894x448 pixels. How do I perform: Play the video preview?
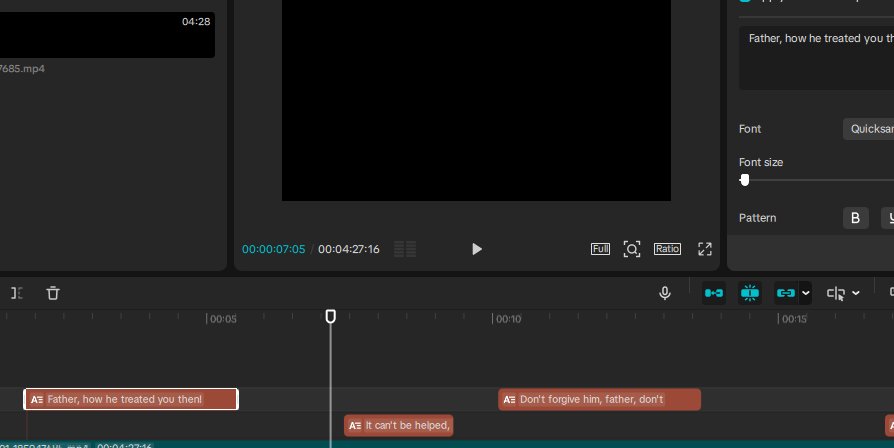coord(477,249)
